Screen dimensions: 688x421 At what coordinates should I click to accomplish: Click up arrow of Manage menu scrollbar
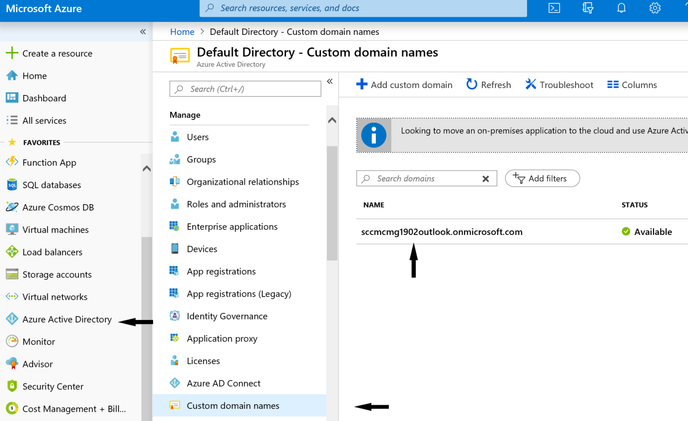(x=332, y=120)
